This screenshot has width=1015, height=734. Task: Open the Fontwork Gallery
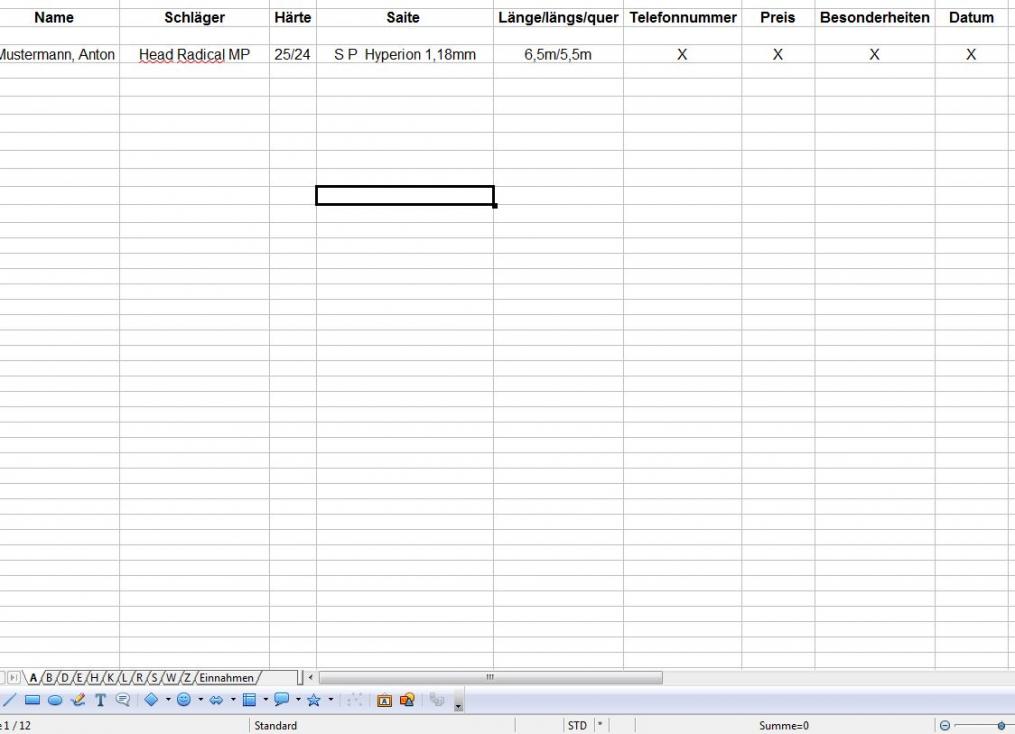[x=384, y=701]
